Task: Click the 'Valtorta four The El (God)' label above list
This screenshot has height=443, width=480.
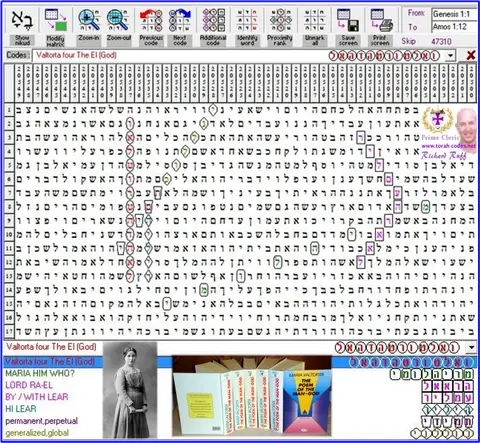Action: point(51,347)
